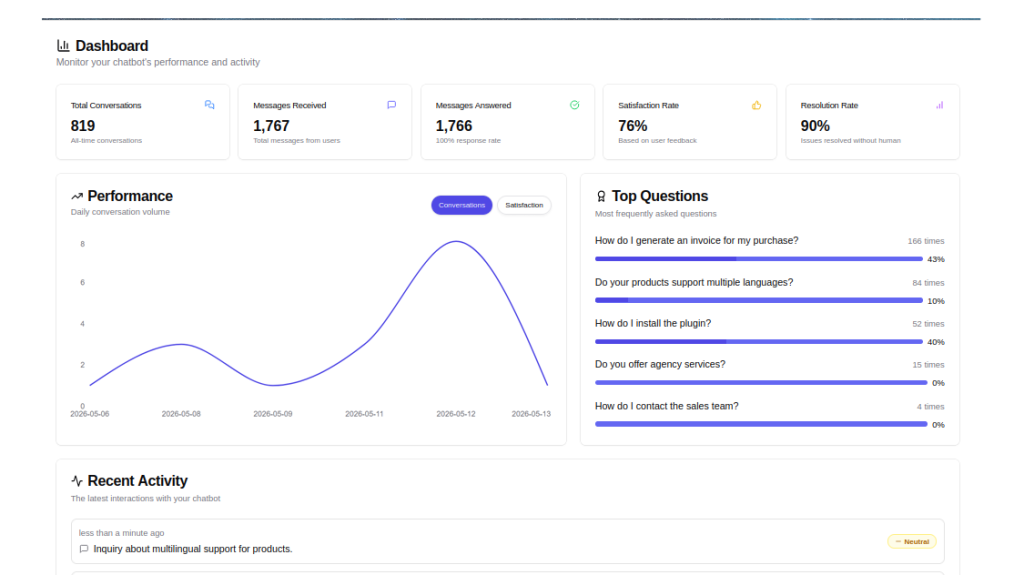1024x575 pixels.
Task: Click '84 times' count label
Action: (928, 283)
